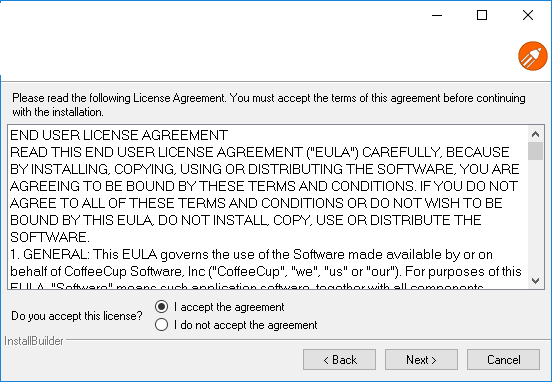Click the 'Do you accept this license?' text
The height and width of the screenshot is (382, 552).
77,316
